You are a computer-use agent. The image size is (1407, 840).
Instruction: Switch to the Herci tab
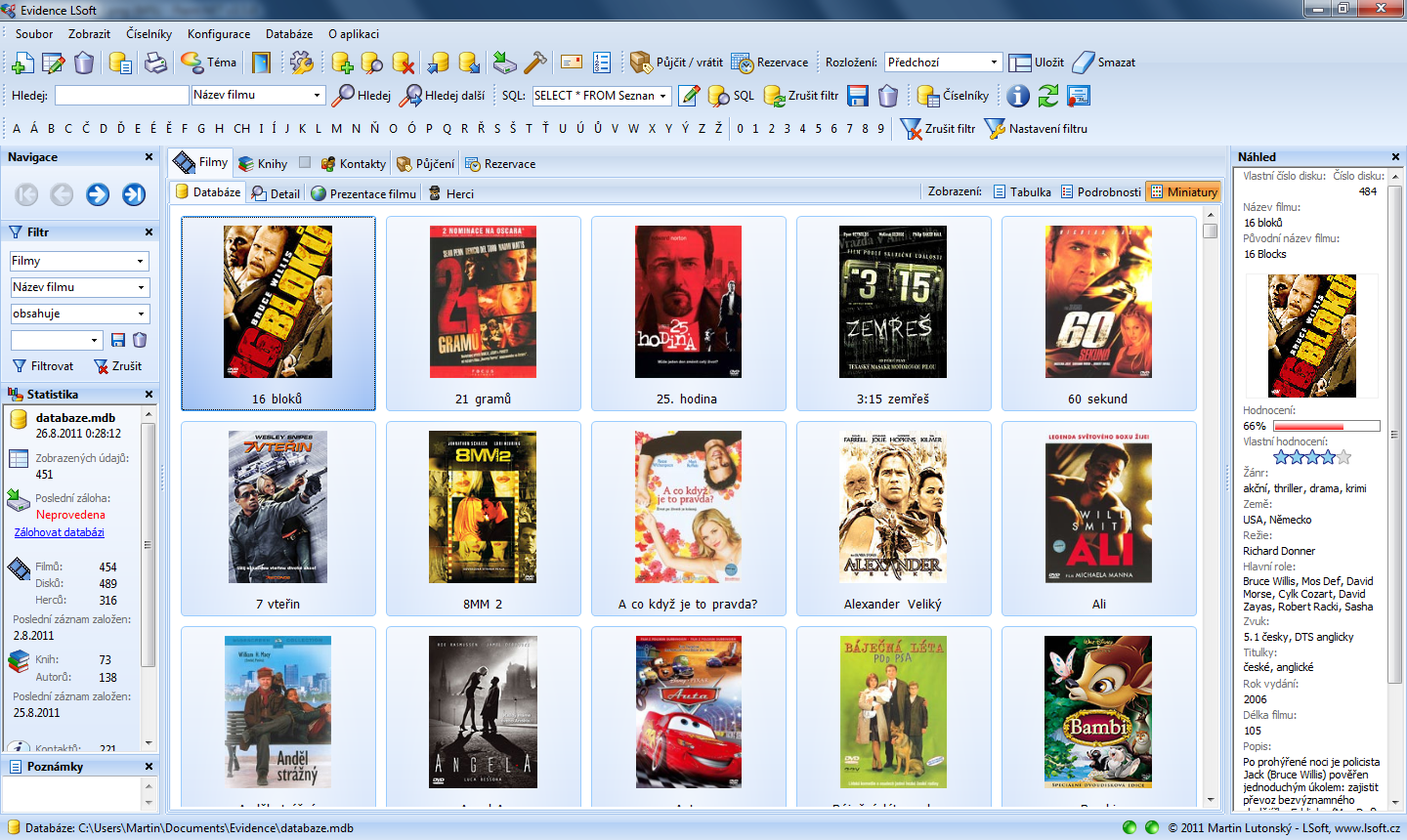pyautogui.click(x=451, y=193)
